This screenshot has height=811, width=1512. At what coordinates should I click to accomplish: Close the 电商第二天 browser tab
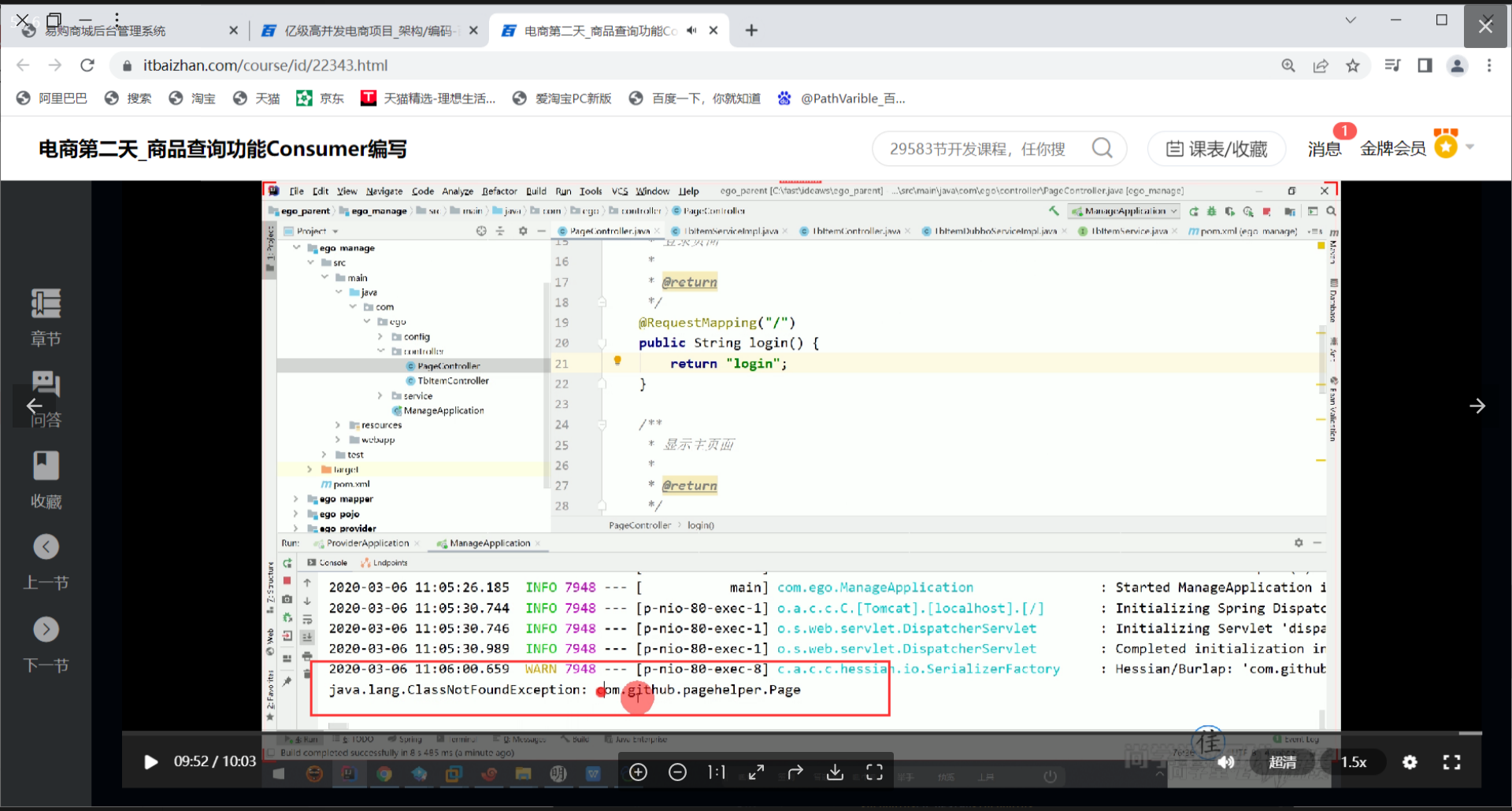click(713, 31)
